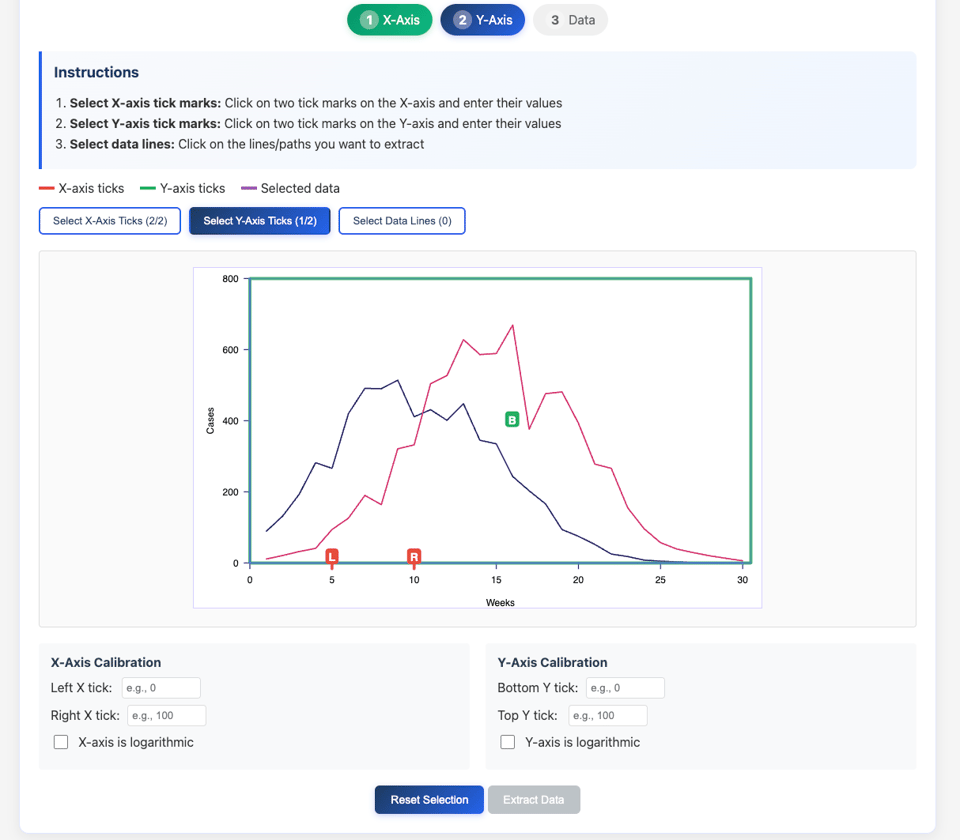Click the 25 tick label on X-axis
This screenshot has width=960, height=840.
660,580
